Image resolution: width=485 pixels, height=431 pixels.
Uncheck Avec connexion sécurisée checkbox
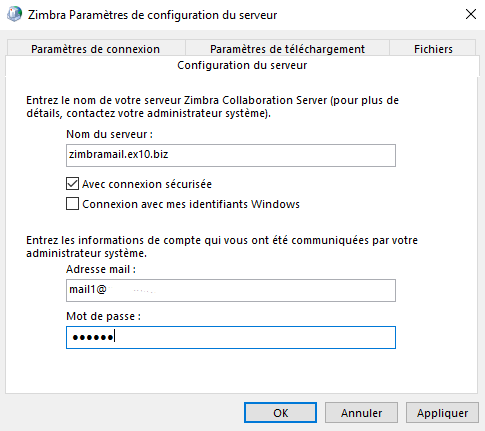[x=72, y=184]
